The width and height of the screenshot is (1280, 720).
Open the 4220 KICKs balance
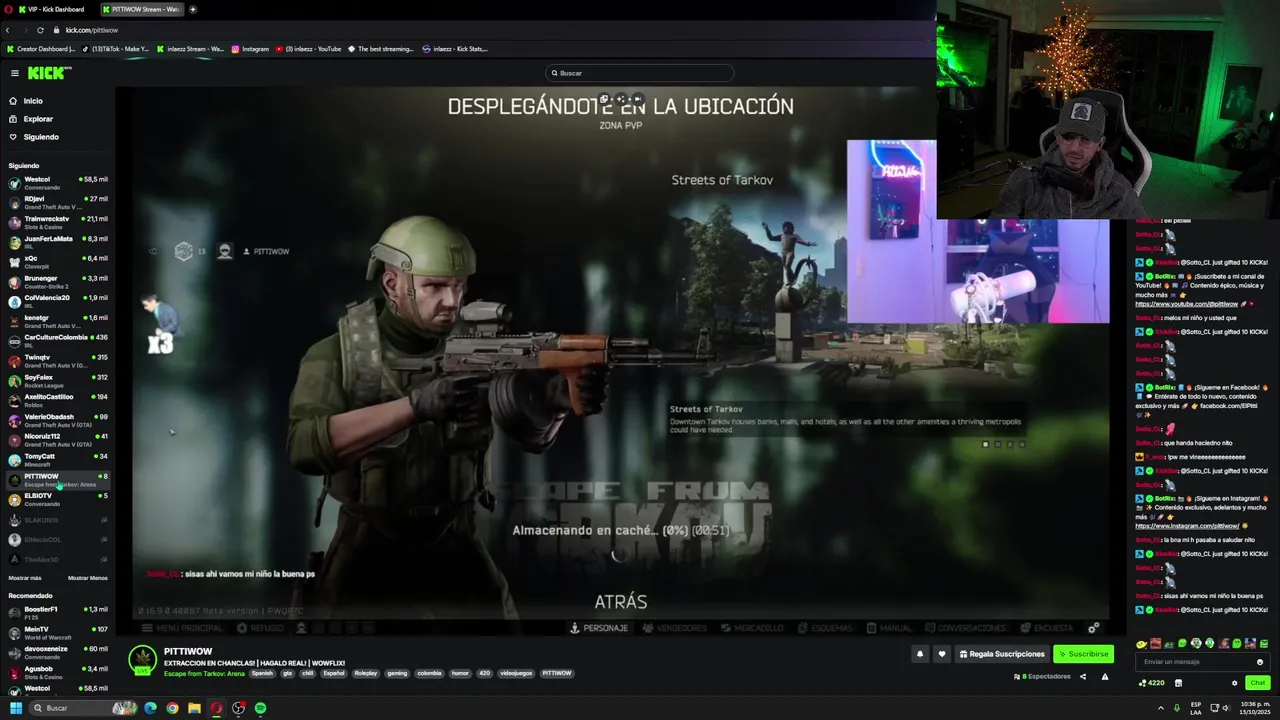click(x=1152, y=683)
